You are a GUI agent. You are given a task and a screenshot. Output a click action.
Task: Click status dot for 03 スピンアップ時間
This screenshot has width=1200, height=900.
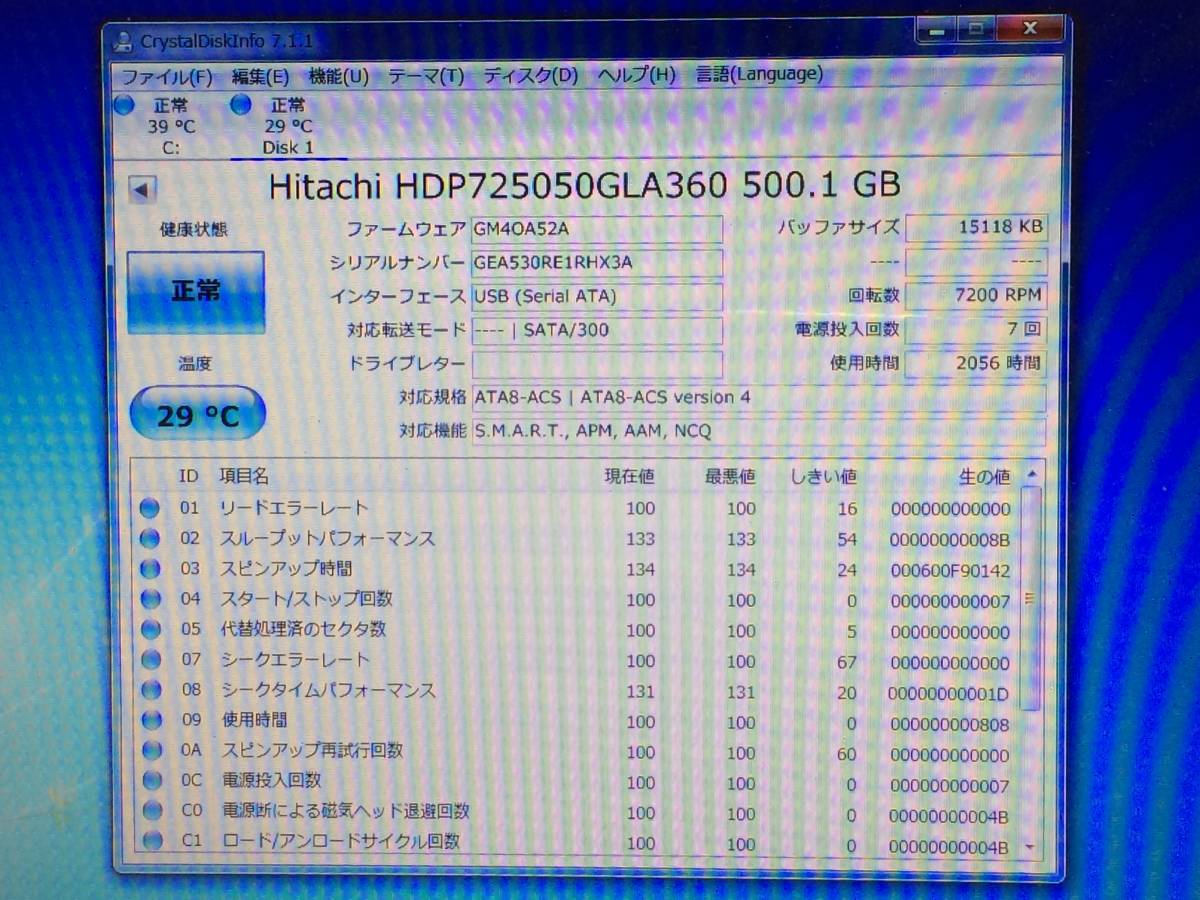150,569
